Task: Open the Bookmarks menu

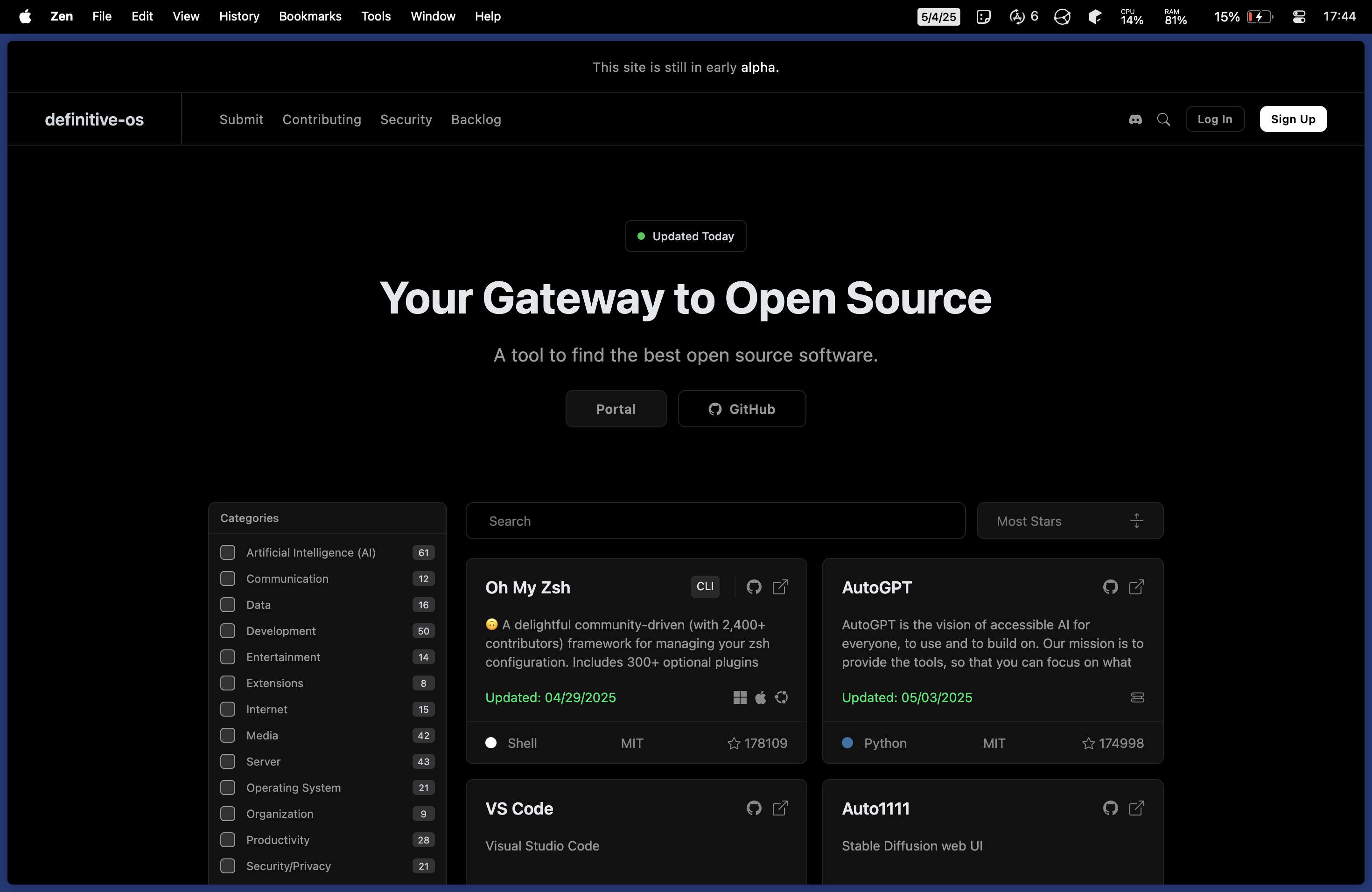Action: pos(309,16)
